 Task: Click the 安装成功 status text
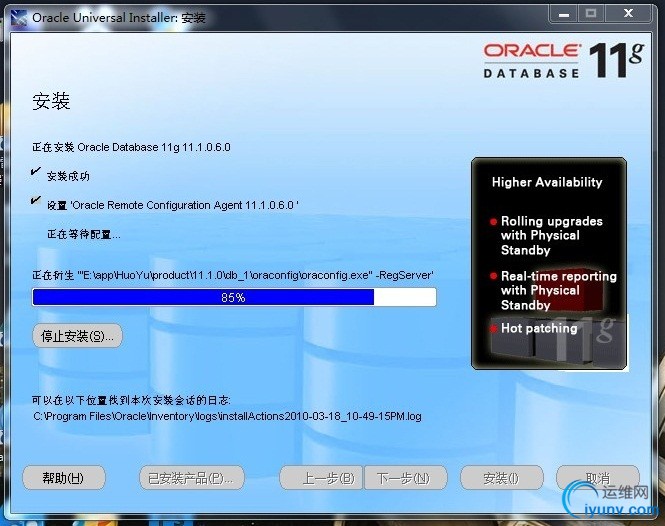point(68,176)
